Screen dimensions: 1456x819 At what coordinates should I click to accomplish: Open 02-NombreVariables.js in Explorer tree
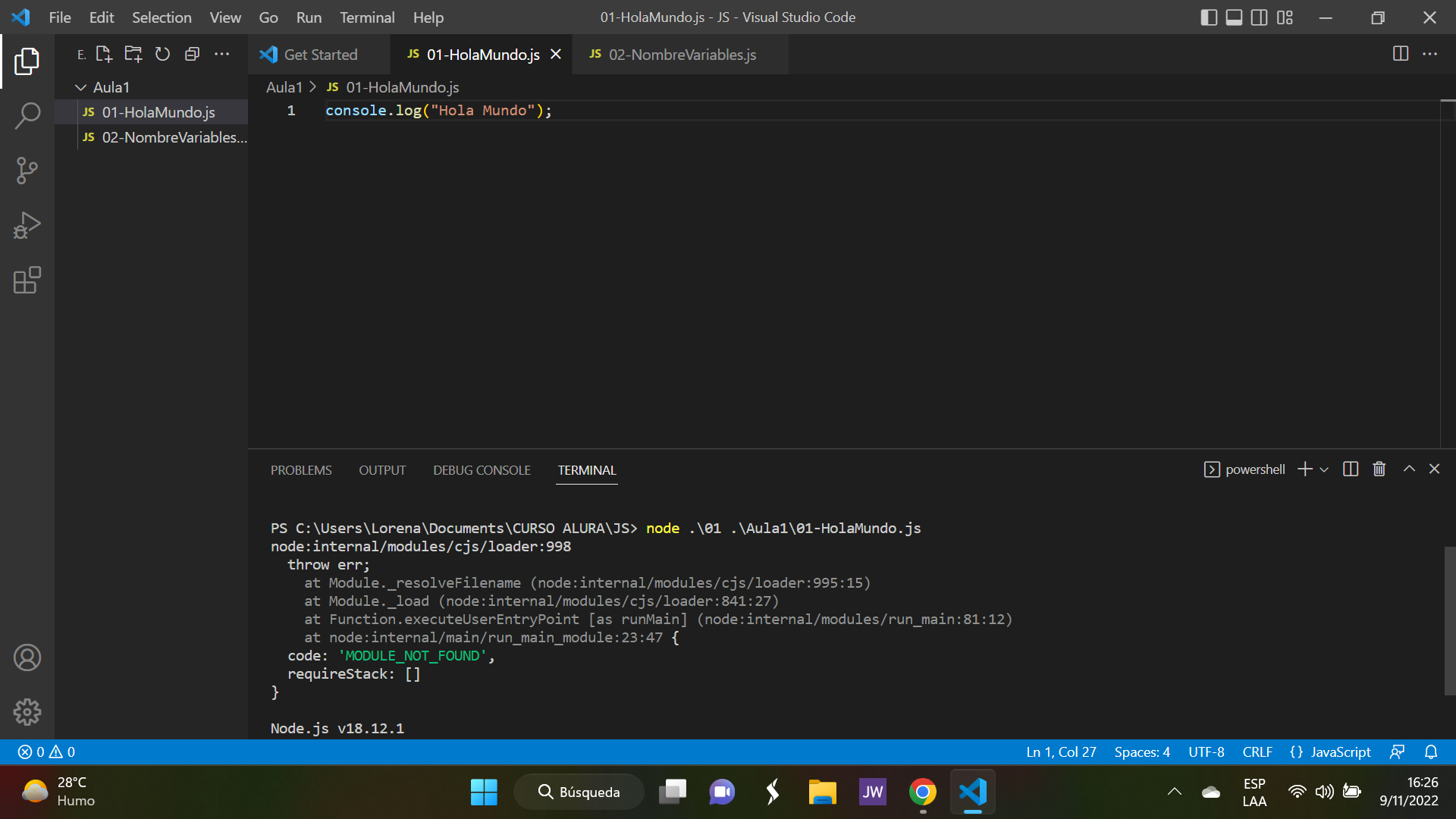(x=151, y=137)
